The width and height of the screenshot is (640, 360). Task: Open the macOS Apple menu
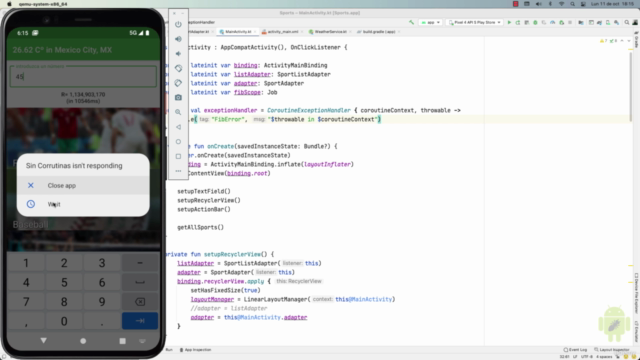click(9, 4)
